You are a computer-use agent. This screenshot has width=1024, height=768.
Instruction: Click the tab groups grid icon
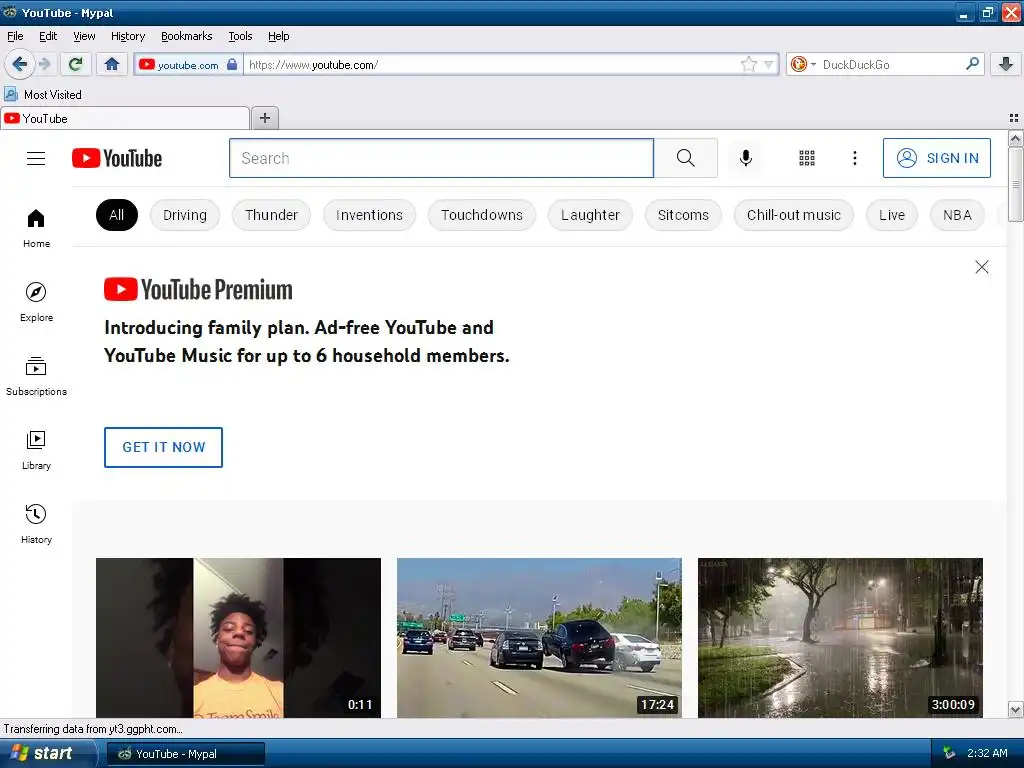point(1014,118)
